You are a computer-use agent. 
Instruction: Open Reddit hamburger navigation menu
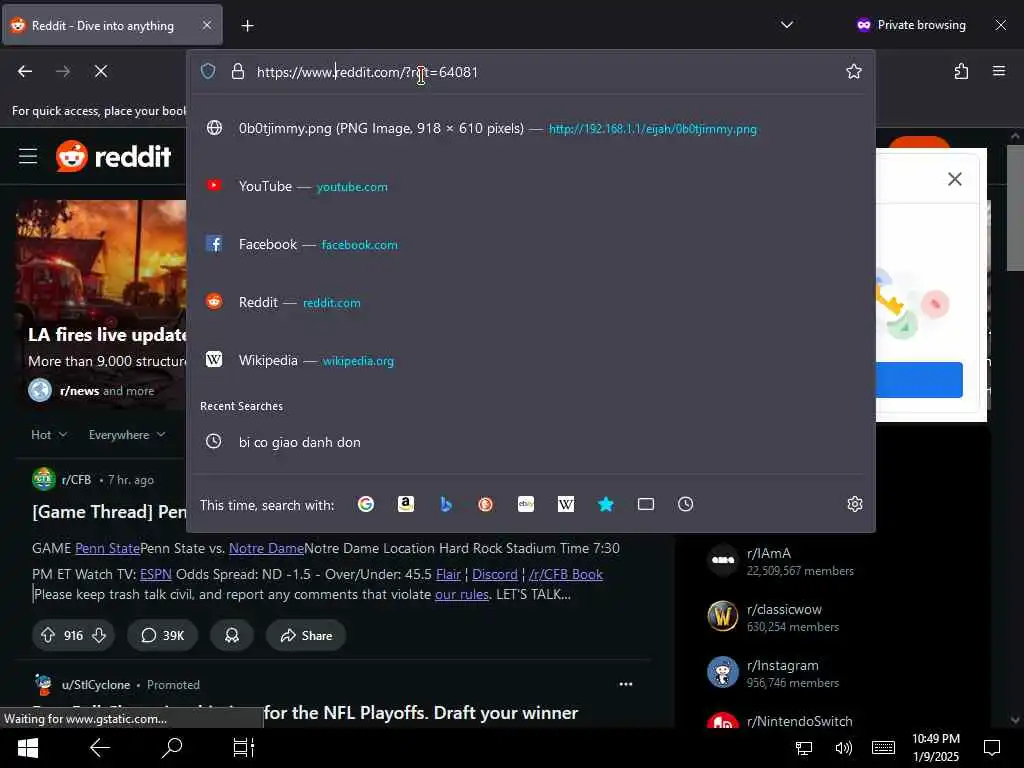click(28, 156)
